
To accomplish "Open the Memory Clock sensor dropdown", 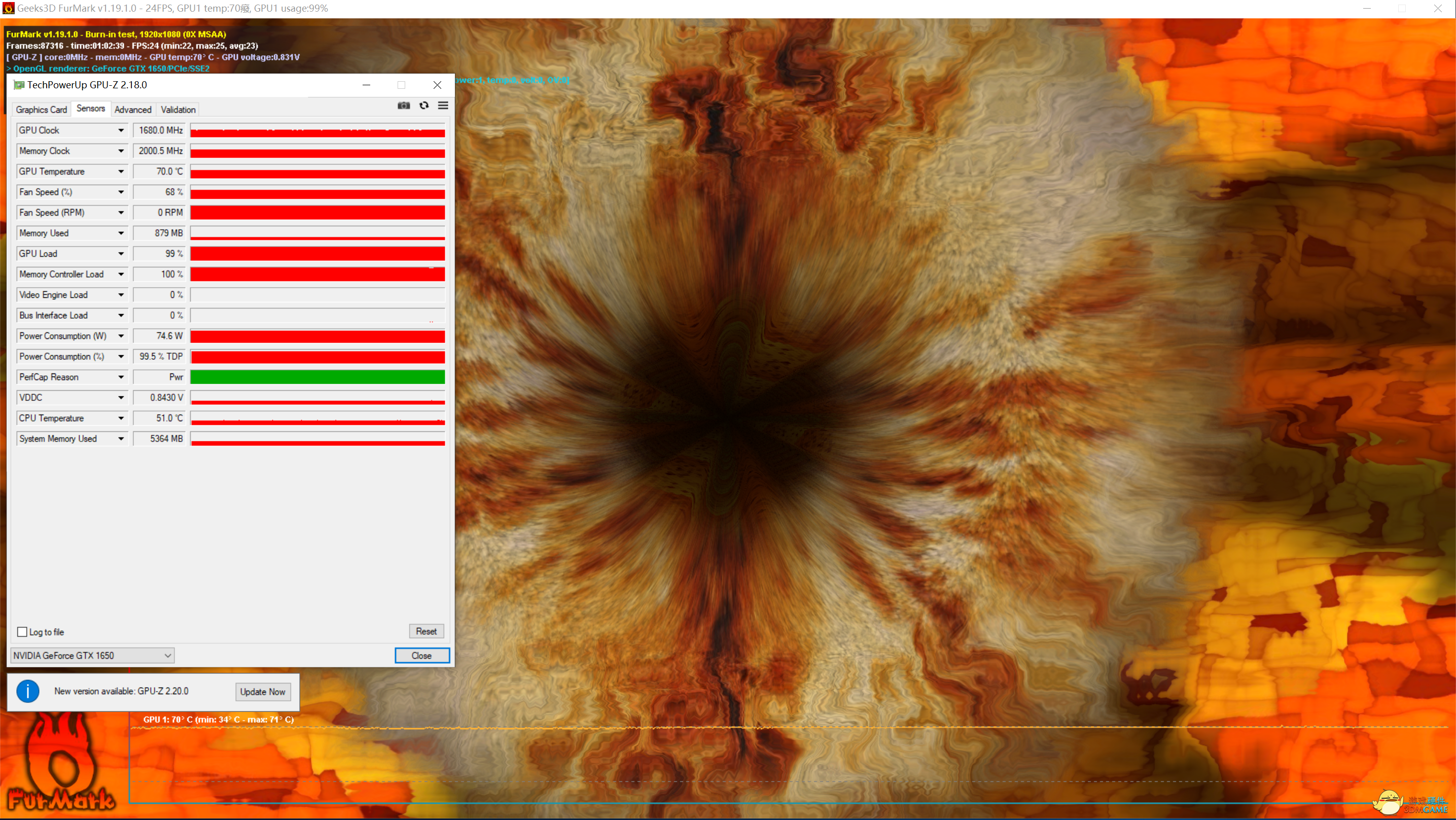I will (121, 151).
